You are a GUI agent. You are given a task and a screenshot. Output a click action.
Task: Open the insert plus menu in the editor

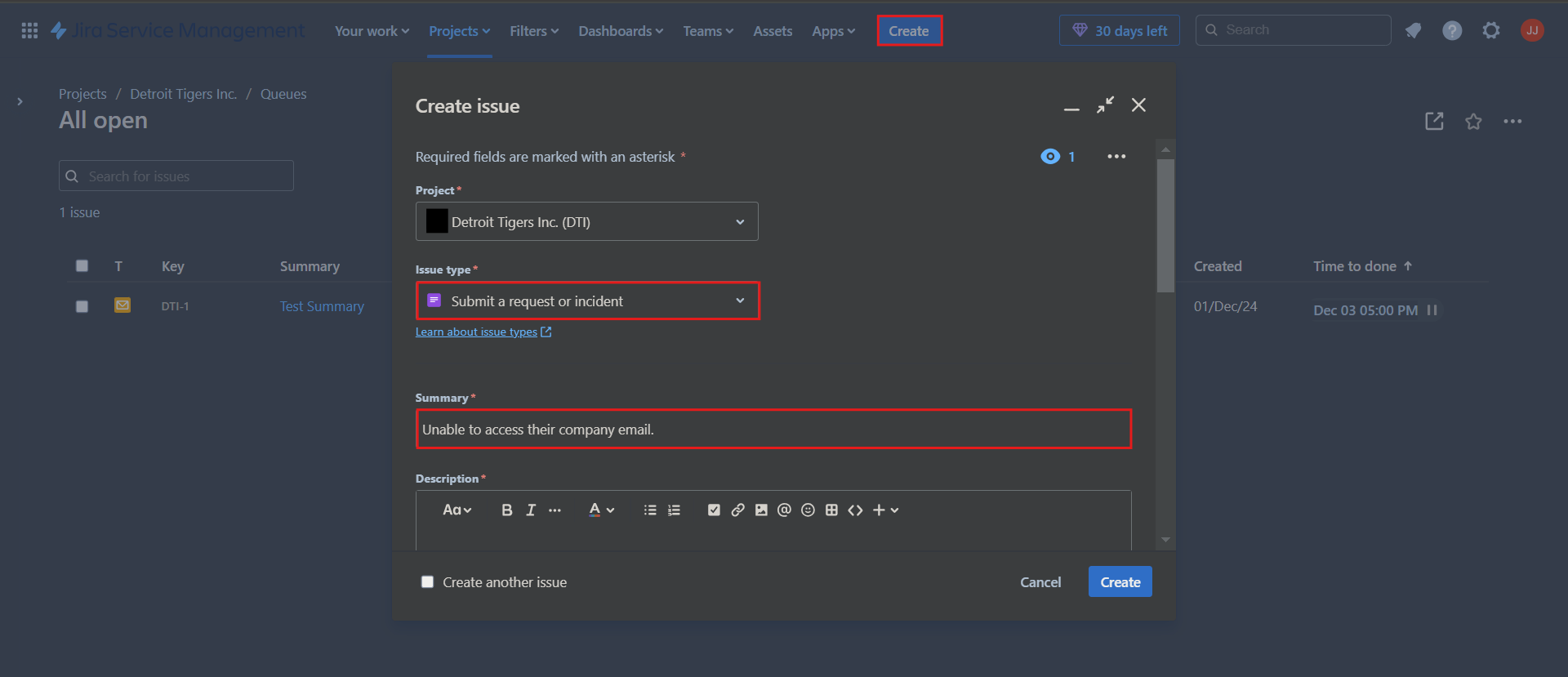point(885,510)
